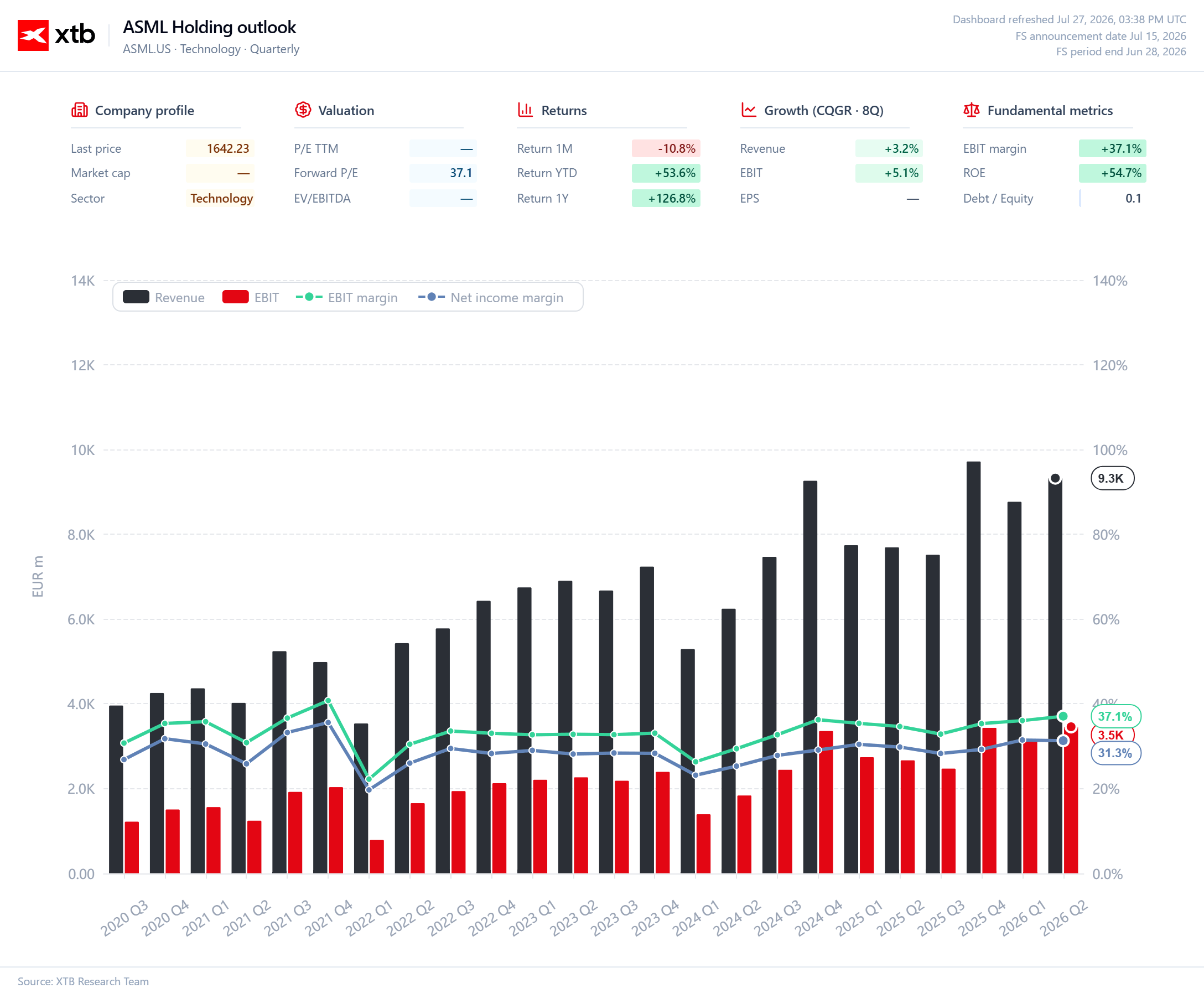Click the Market cap label

pyautogui.click(x=101, y=173)
